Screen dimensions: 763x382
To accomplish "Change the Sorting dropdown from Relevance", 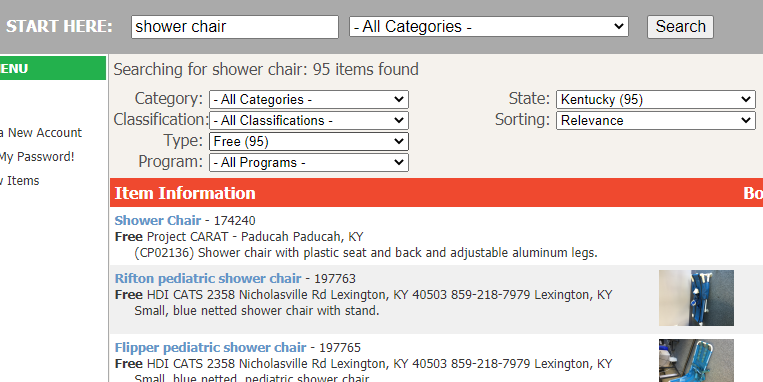I will point(655,120).
